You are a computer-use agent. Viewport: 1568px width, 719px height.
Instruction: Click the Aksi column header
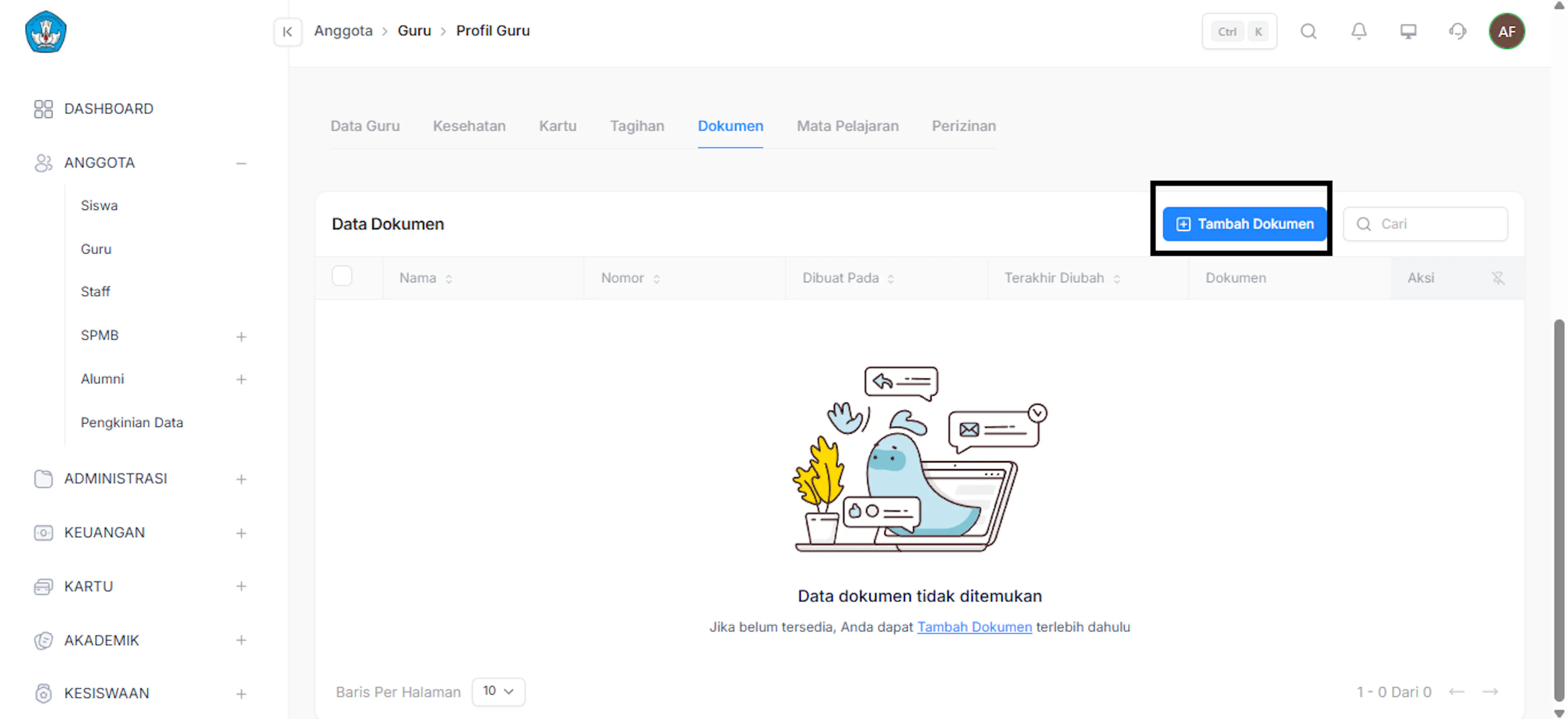(x=1421, y=278)
